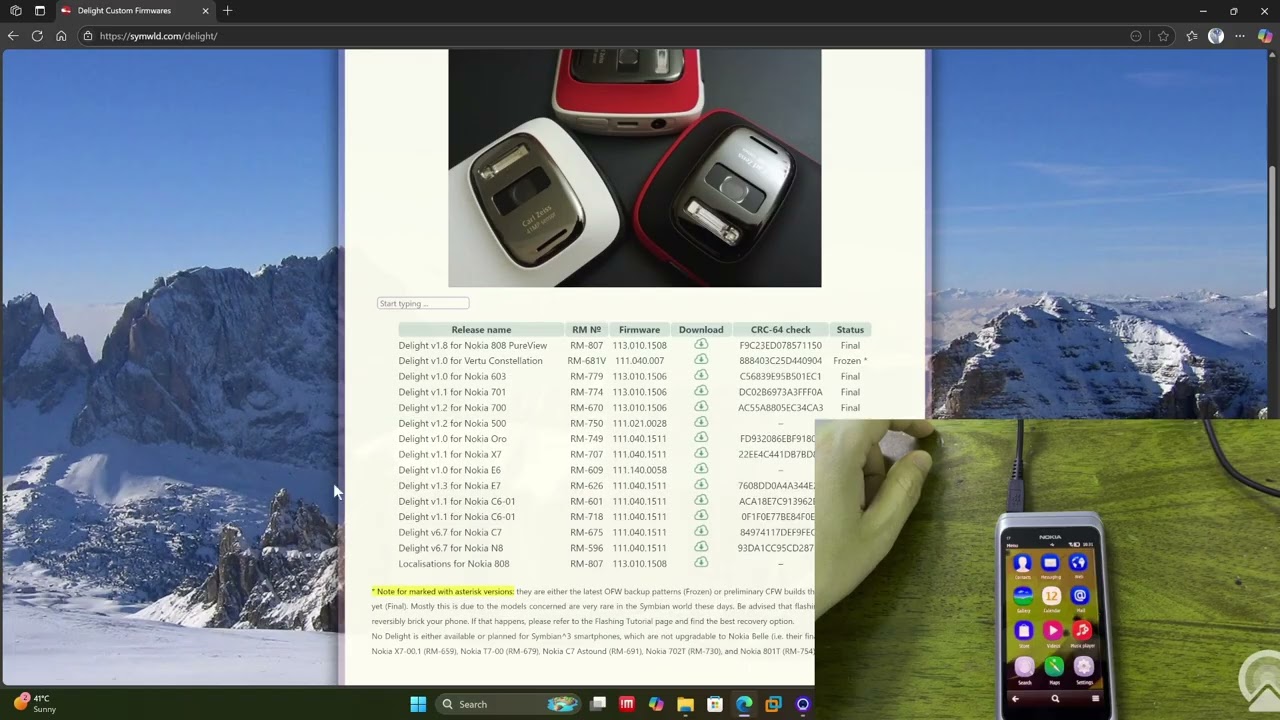1280x720 pixels.
Task: Download Delight v1.2 for Nokia 500
Action: coord(701,422)
